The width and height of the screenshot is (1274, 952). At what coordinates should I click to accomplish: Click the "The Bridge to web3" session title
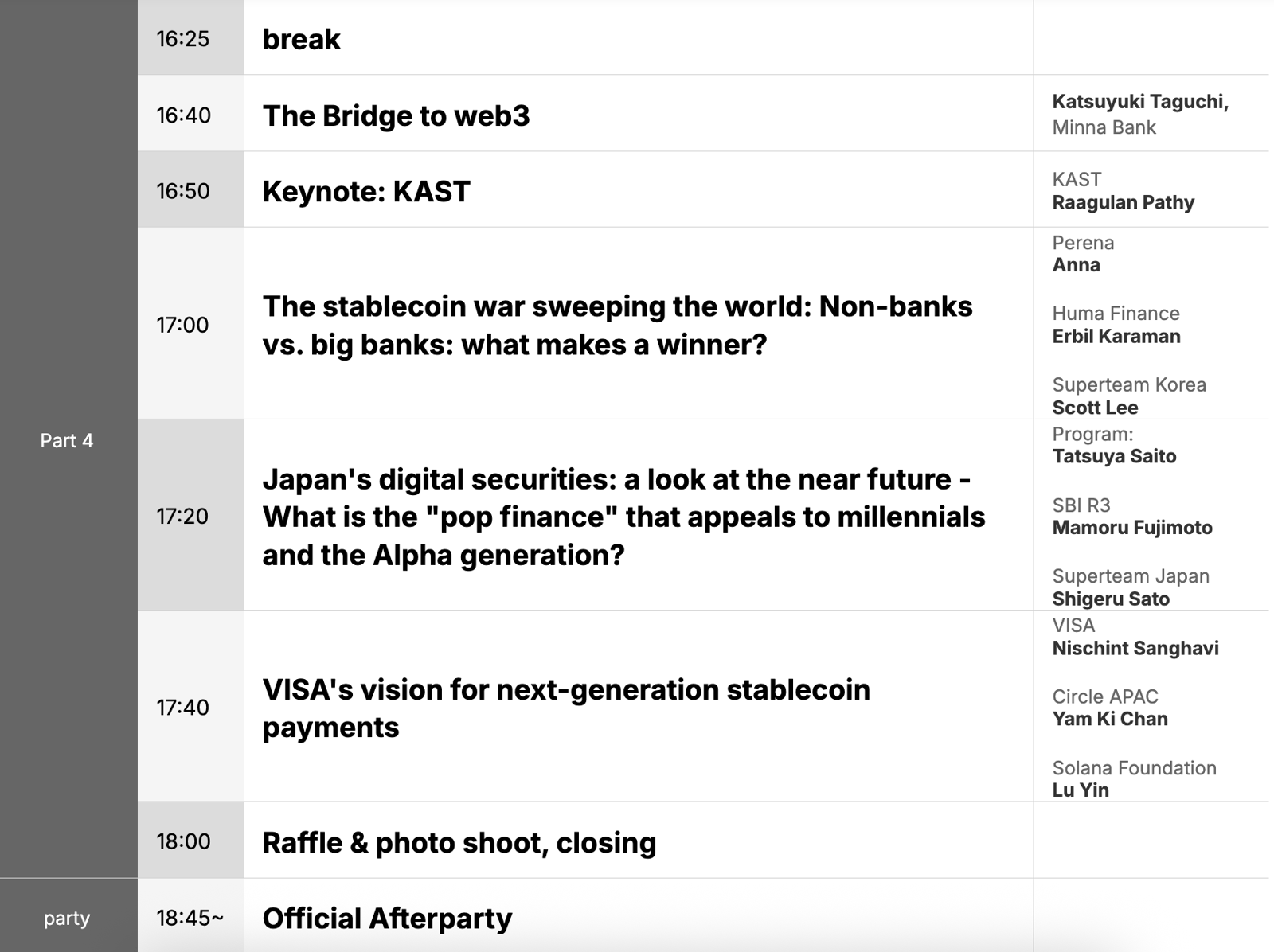(396, 116)
